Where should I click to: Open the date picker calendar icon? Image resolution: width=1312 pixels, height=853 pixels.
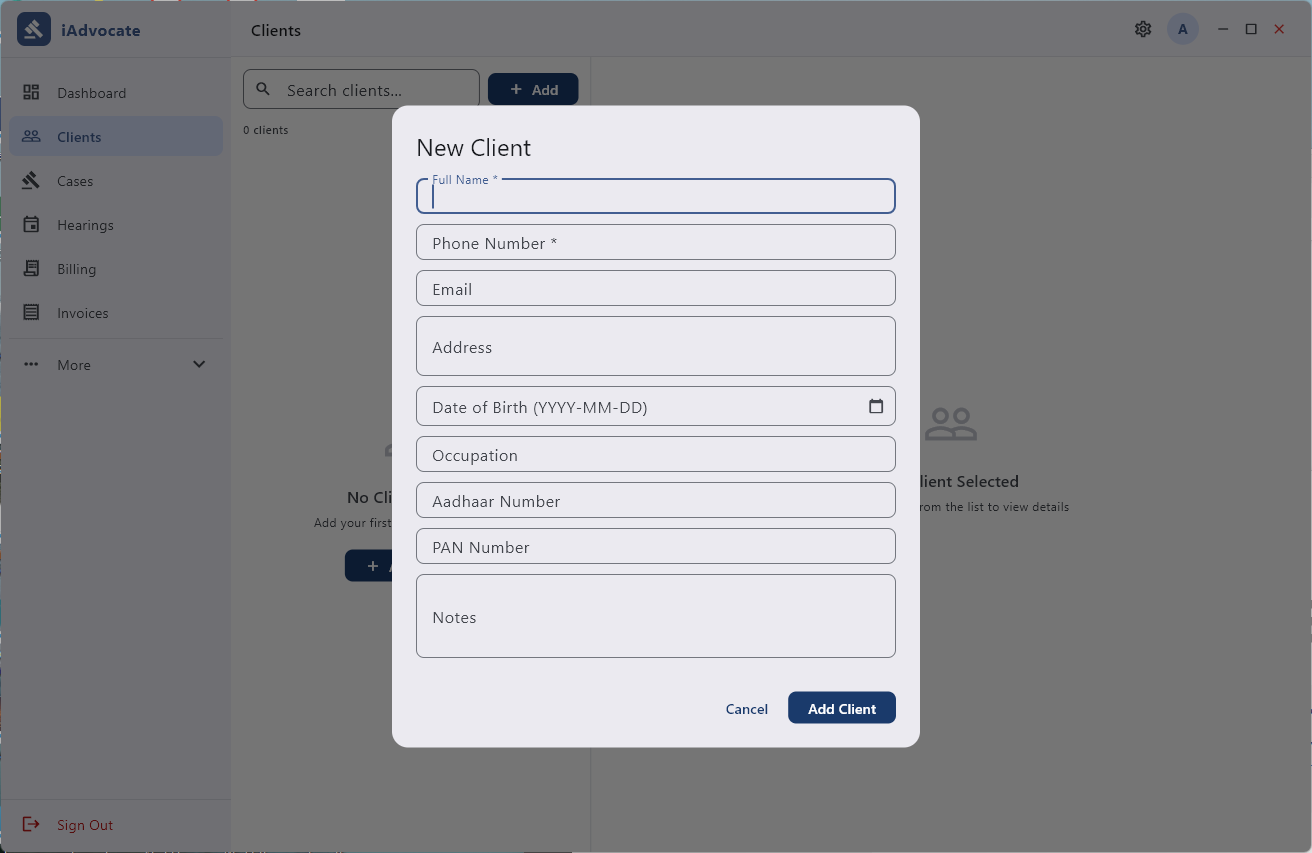876,406
